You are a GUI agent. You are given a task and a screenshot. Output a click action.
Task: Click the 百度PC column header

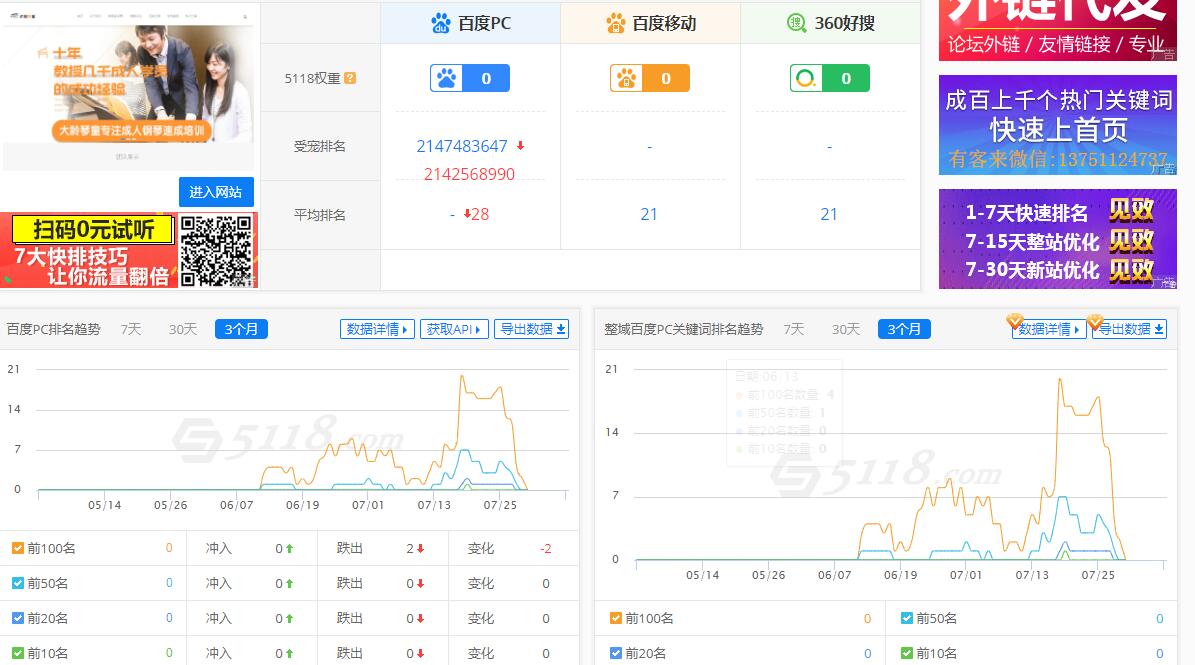point(470,24)
